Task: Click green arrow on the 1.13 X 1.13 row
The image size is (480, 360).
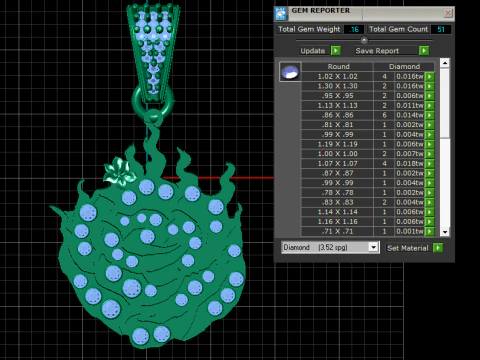Action: point(430,105)
